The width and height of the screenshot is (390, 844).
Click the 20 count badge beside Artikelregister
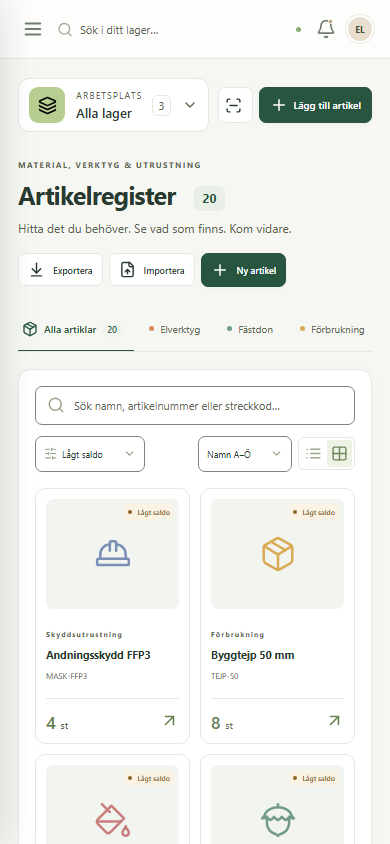point(209,199)
